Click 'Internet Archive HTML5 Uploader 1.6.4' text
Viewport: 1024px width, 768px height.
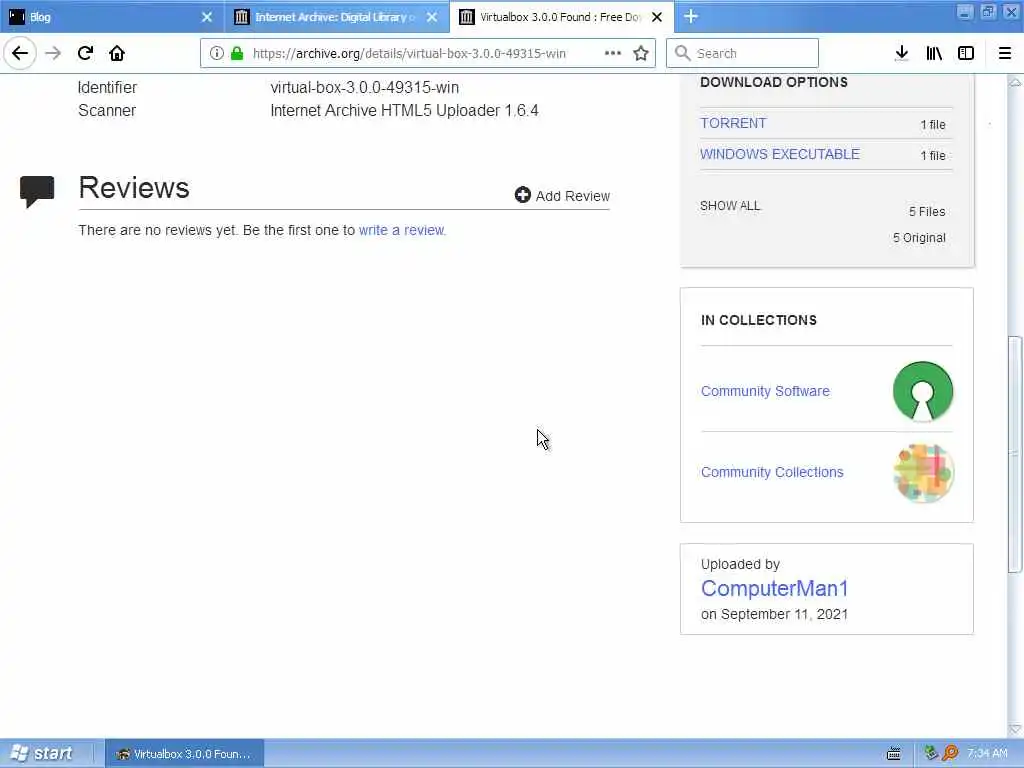coord(404,110)
